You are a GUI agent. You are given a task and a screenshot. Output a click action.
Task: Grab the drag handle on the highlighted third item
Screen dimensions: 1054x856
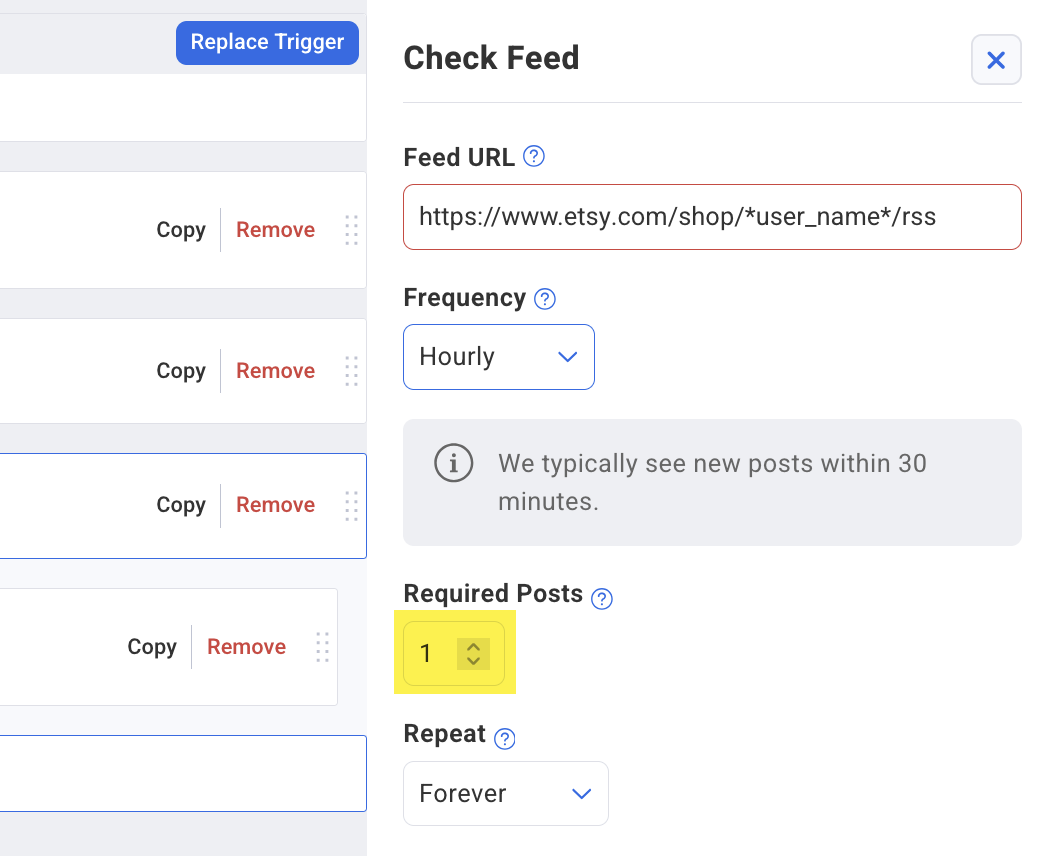[351, 505]
